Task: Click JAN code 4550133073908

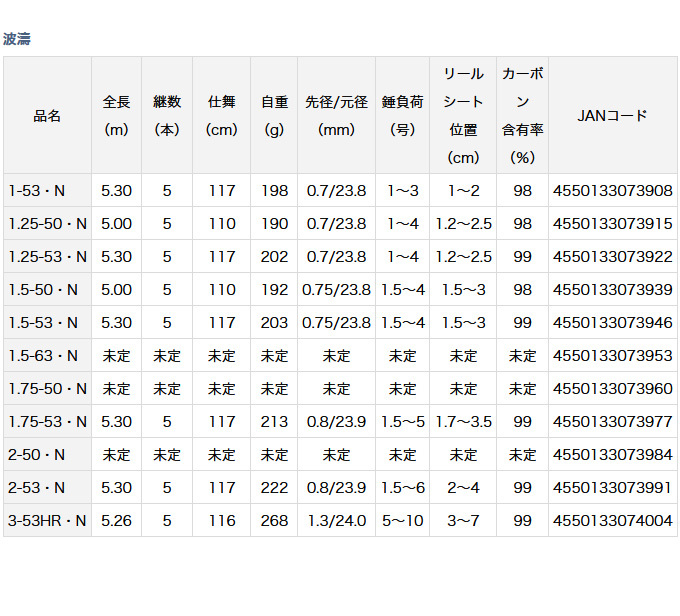Action: (612, 191)
